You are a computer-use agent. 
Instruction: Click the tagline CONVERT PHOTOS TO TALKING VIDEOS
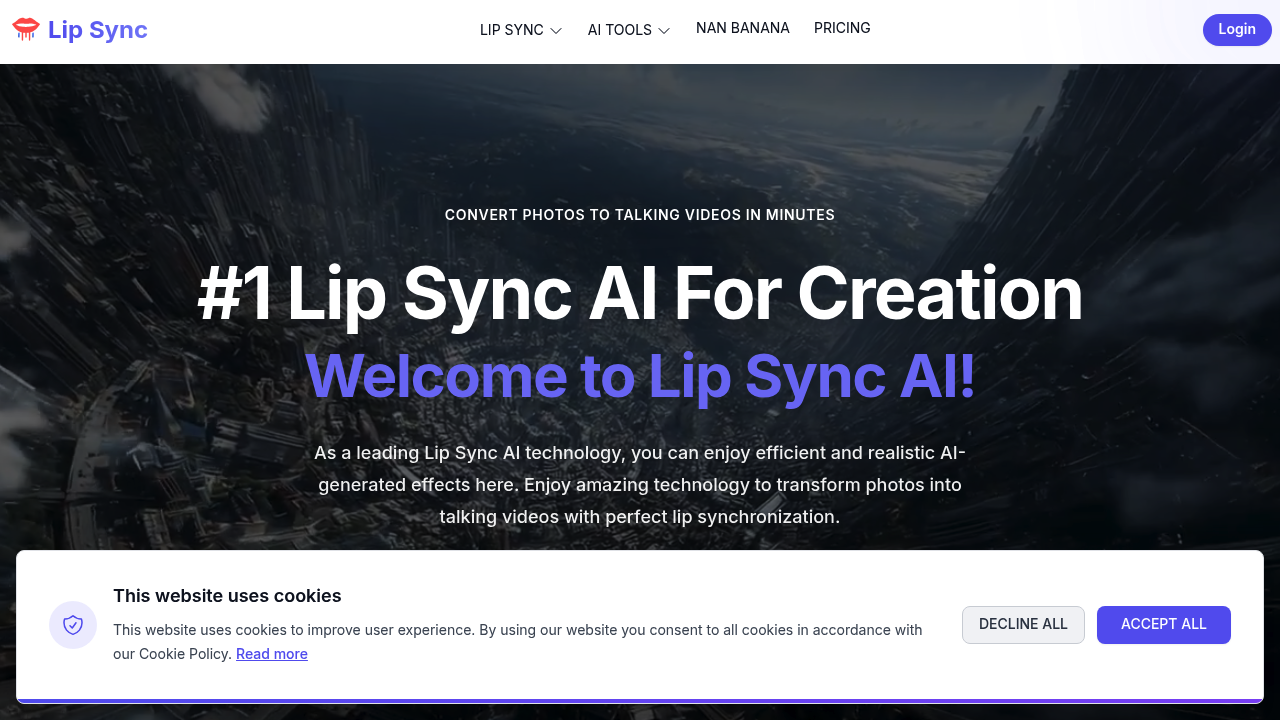pyautogui.click(x=640, y=214)
